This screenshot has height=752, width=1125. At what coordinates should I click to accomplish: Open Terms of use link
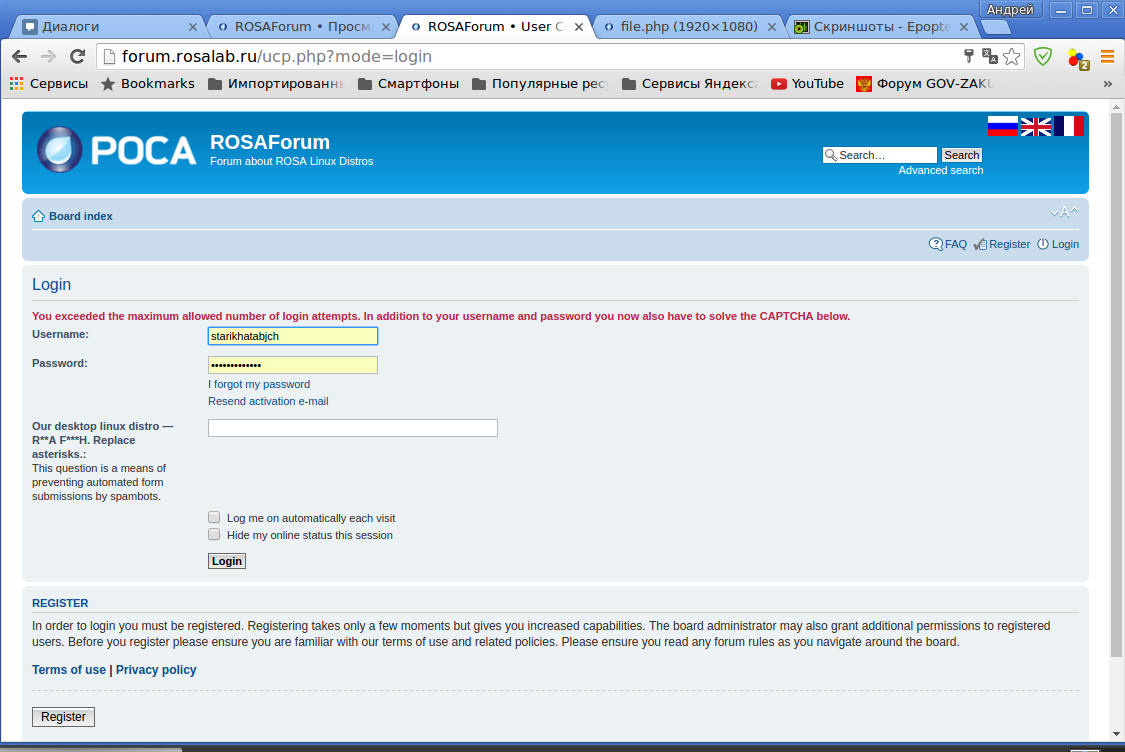click(69, 669)
